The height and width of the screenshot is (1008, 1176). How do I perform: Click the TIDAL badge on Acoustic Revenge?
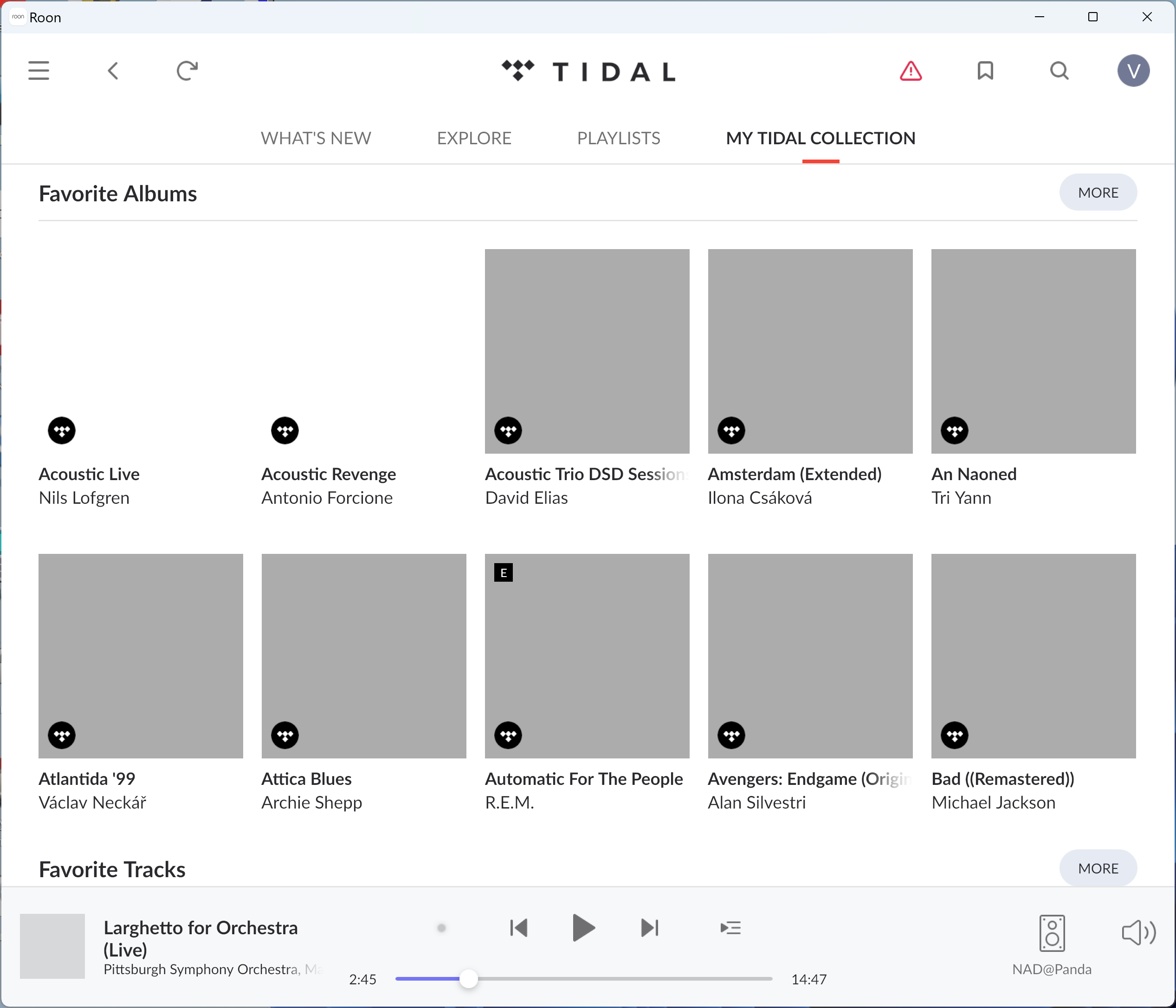pyautogui.click(x=285, y=430)
